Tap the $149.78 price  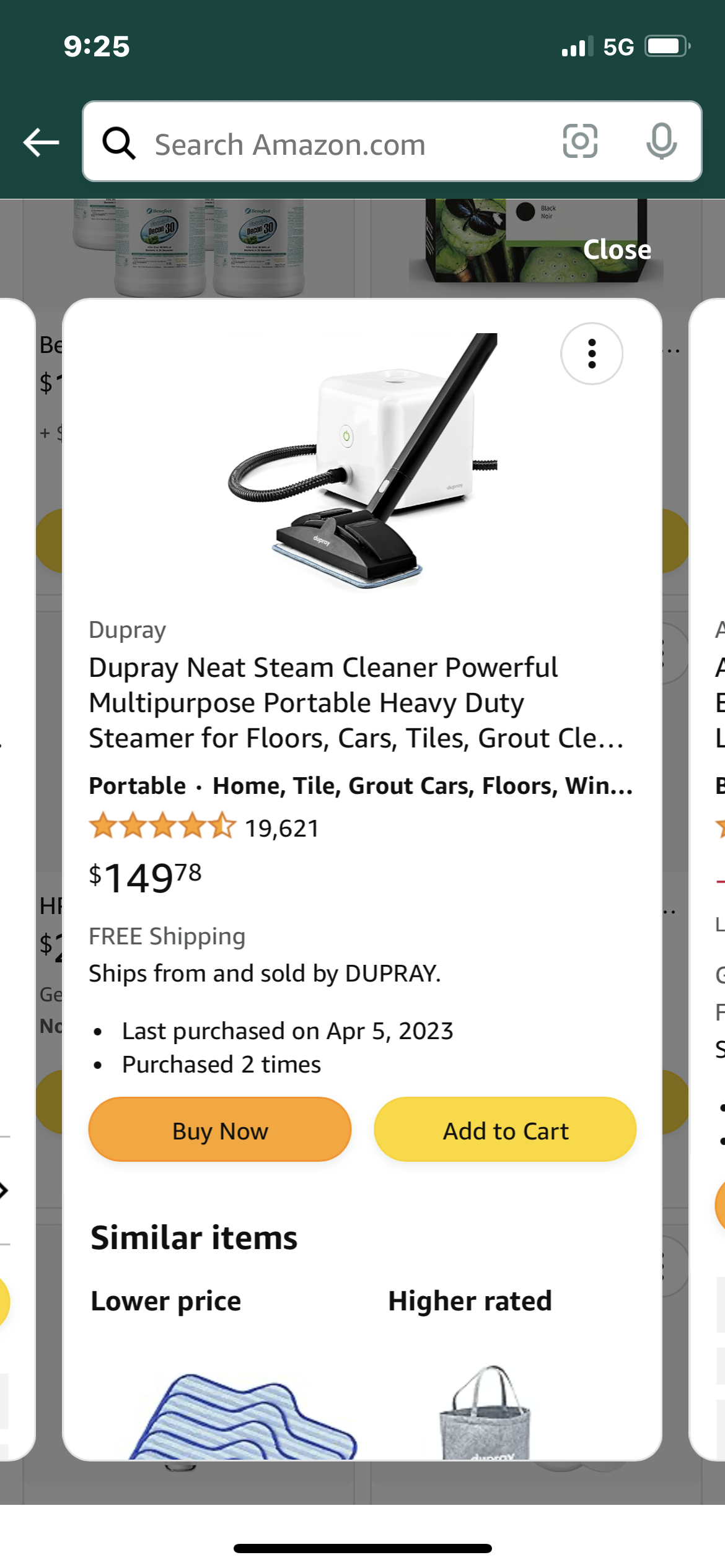pyautogui.click(x=146, y=877)
